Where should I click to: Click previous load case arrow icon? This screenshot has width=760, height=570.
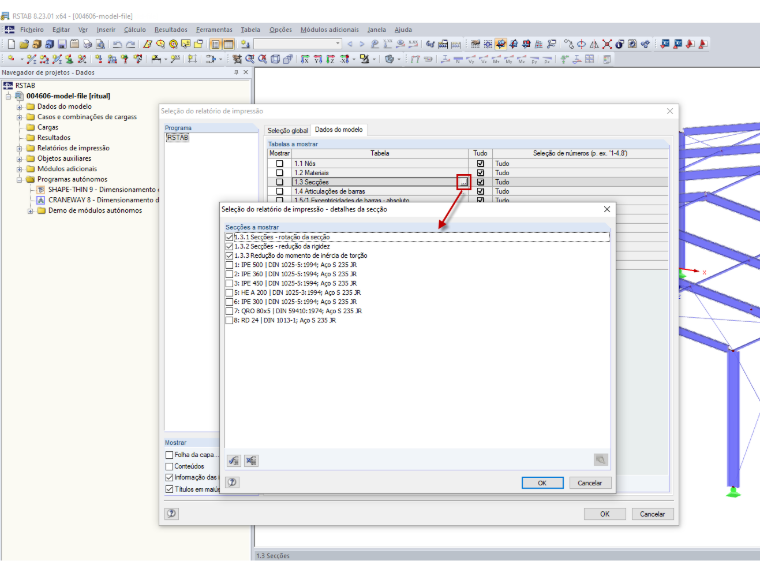pos(350,44)
